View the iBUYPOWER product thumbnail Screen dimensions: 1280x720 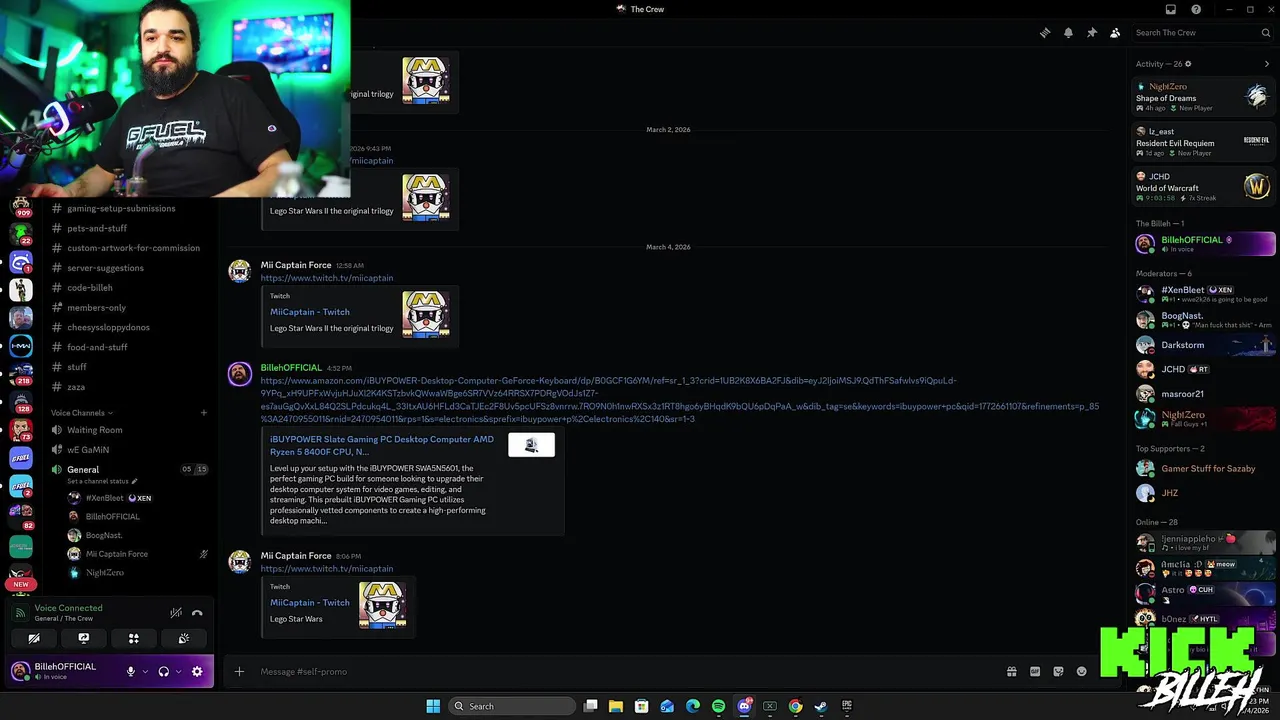tap(531, 445)
